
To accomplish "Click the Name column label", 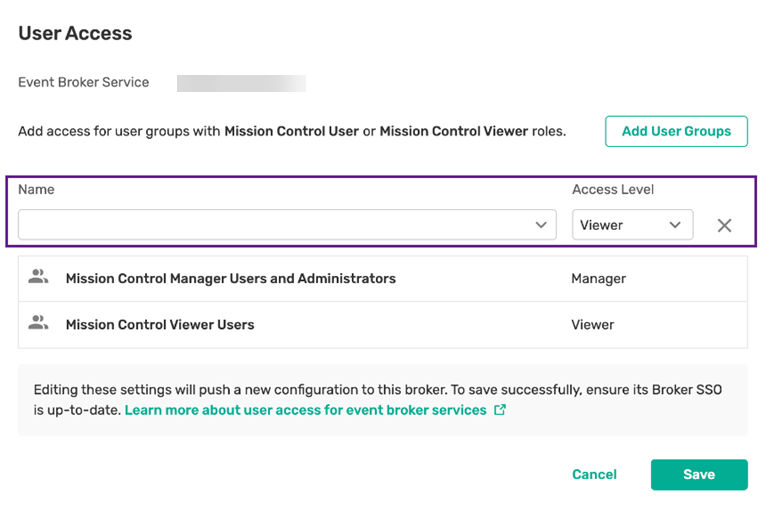I will [36, 189].
